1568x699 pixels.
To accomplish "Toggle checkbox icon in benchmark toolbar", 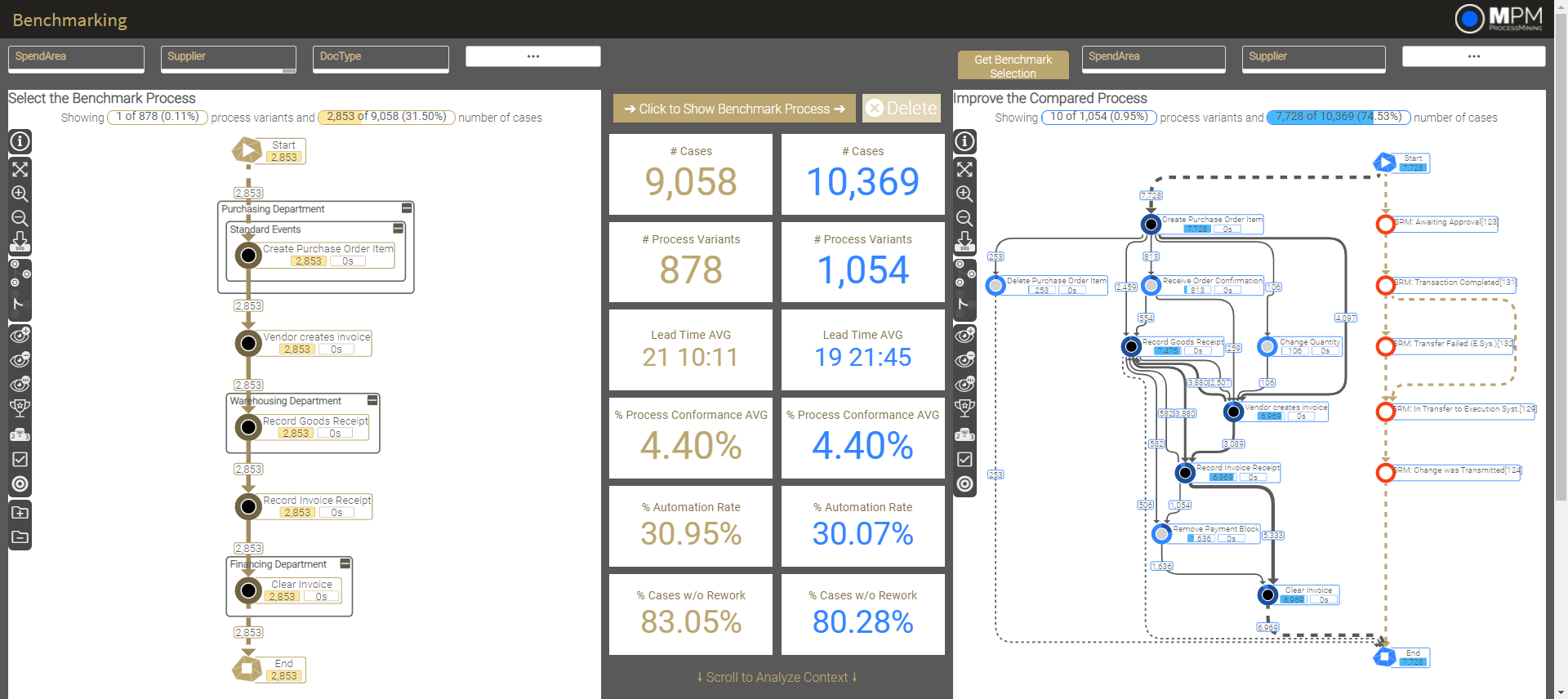I will tap(20, 459).
